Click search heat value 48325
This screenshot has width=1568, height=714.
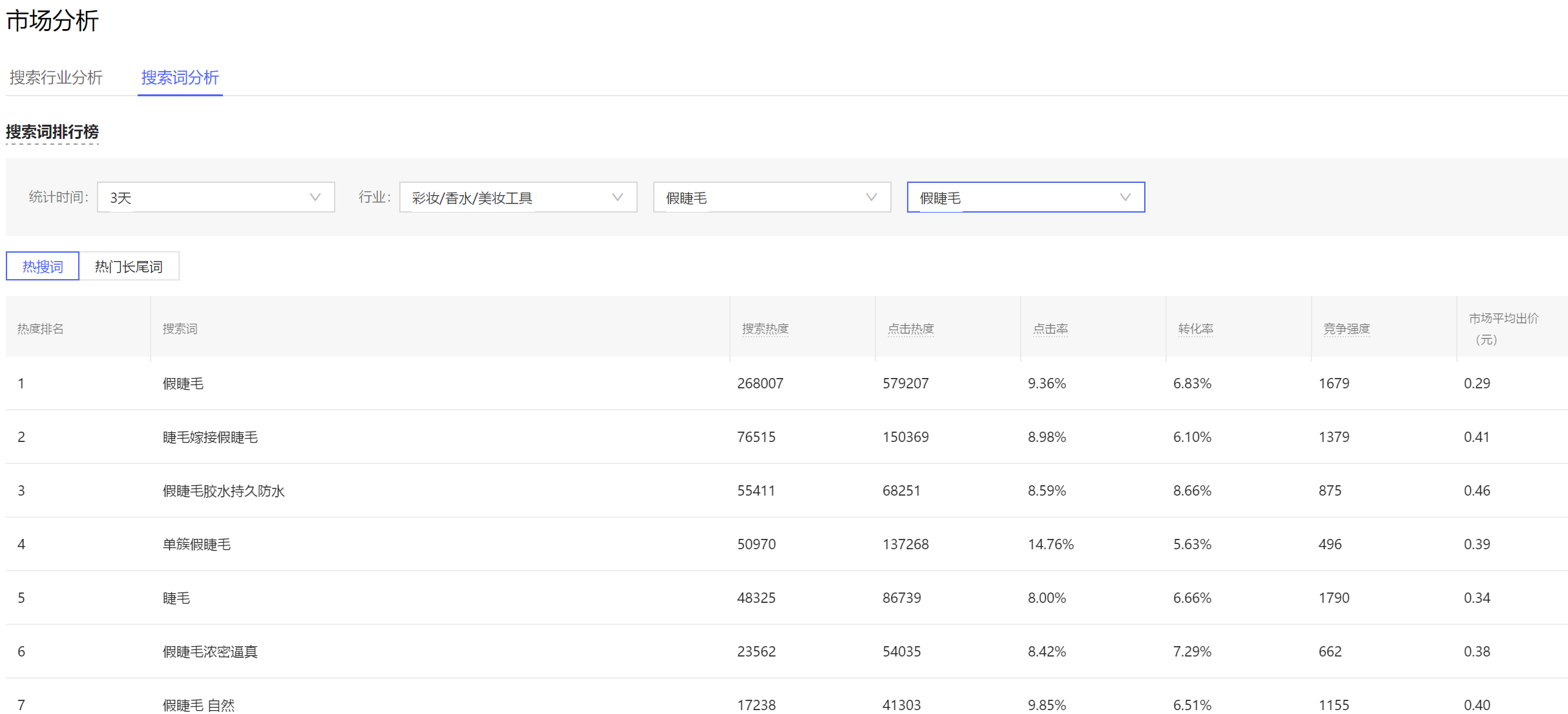[x=756, y=598]
